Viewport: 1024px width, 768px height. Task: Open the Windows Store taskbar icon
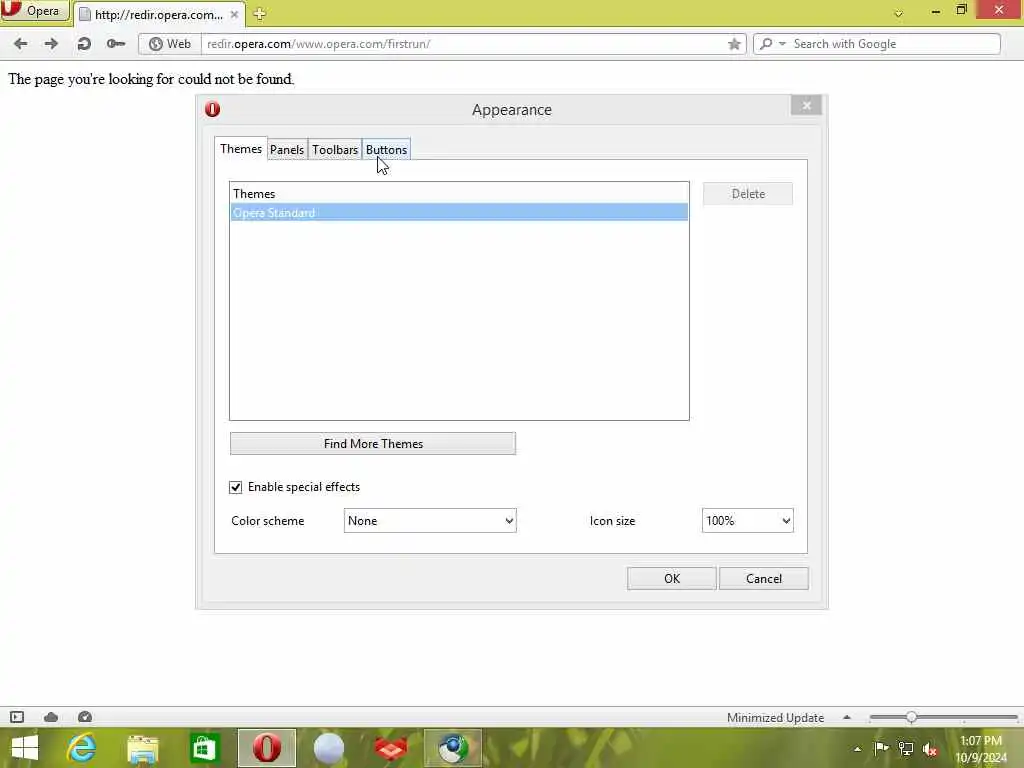[204, 748]
